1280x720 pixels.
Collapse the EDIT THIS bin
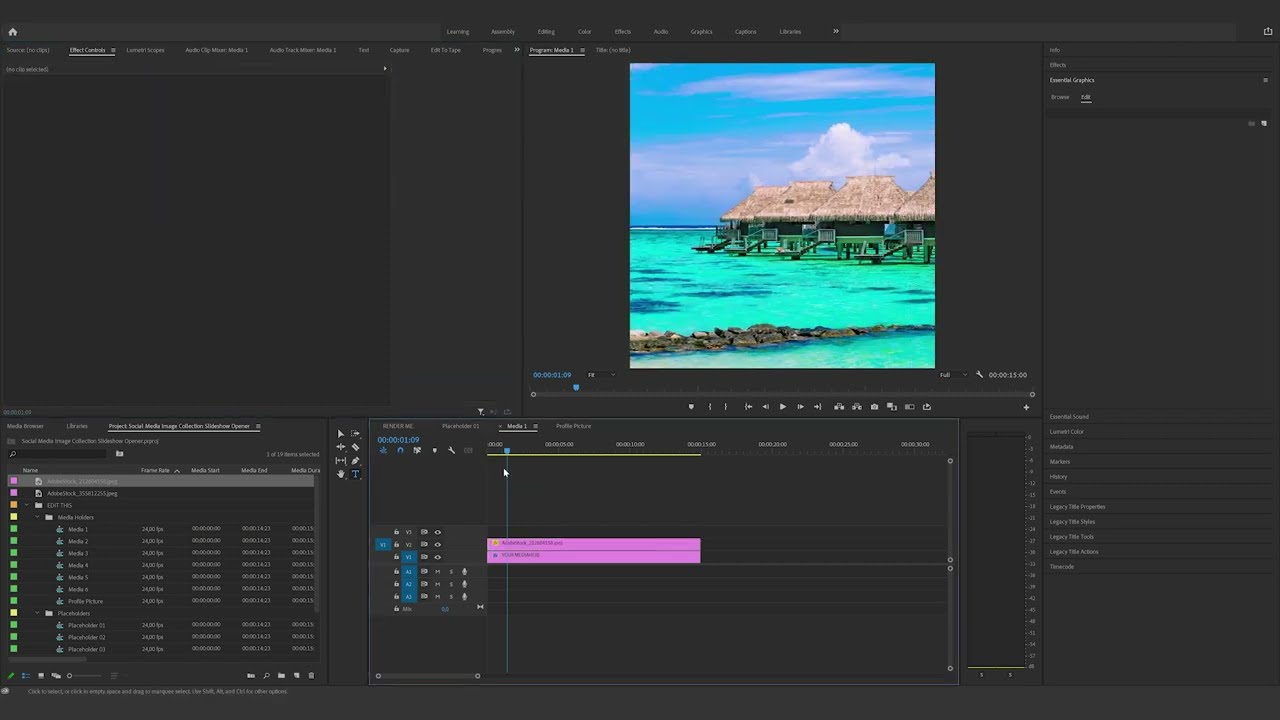pyautogui.click(x=27, y=505)
